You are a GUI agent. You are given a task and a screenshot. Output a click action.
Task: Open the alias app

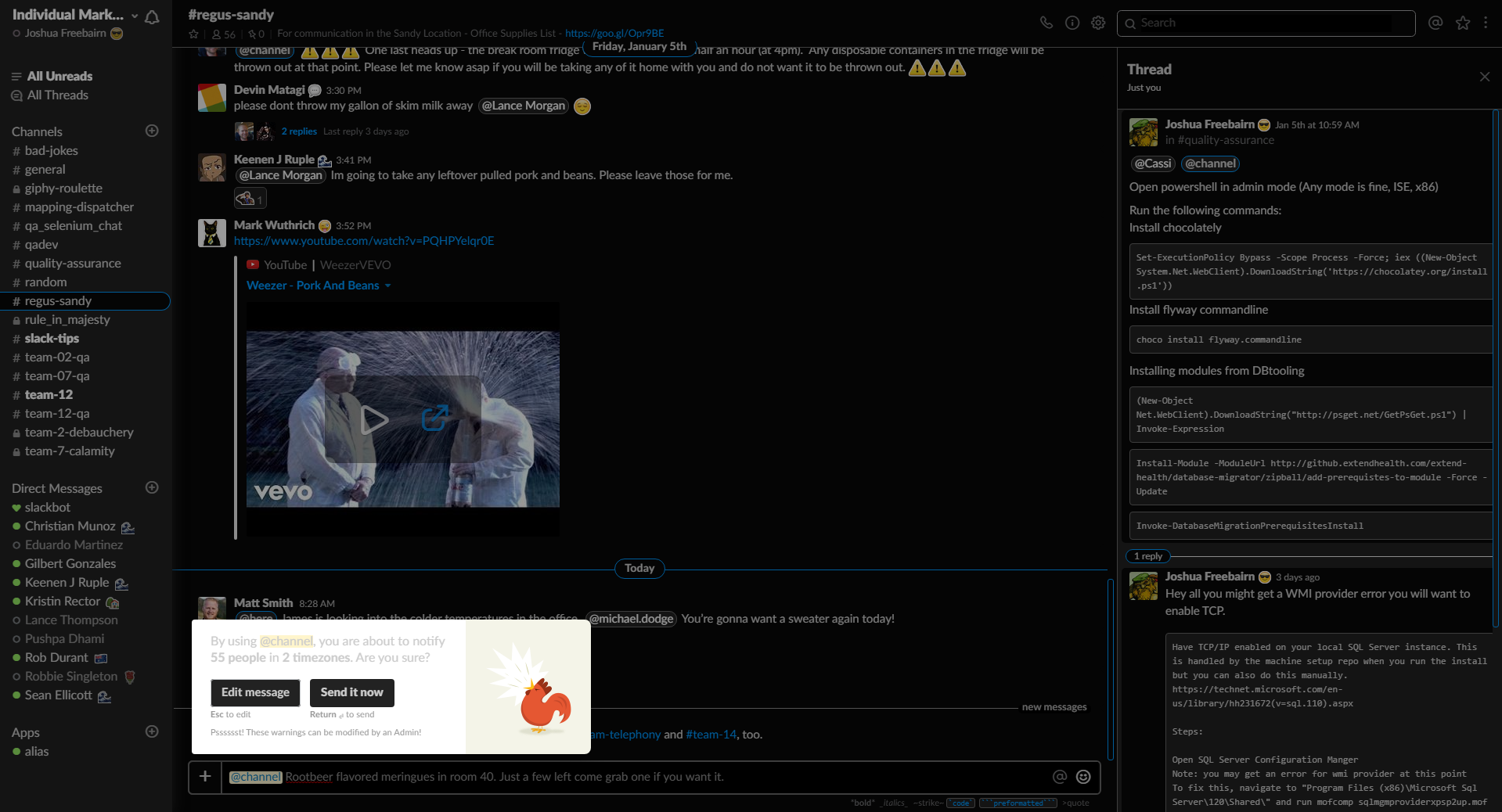pos(37,751)
